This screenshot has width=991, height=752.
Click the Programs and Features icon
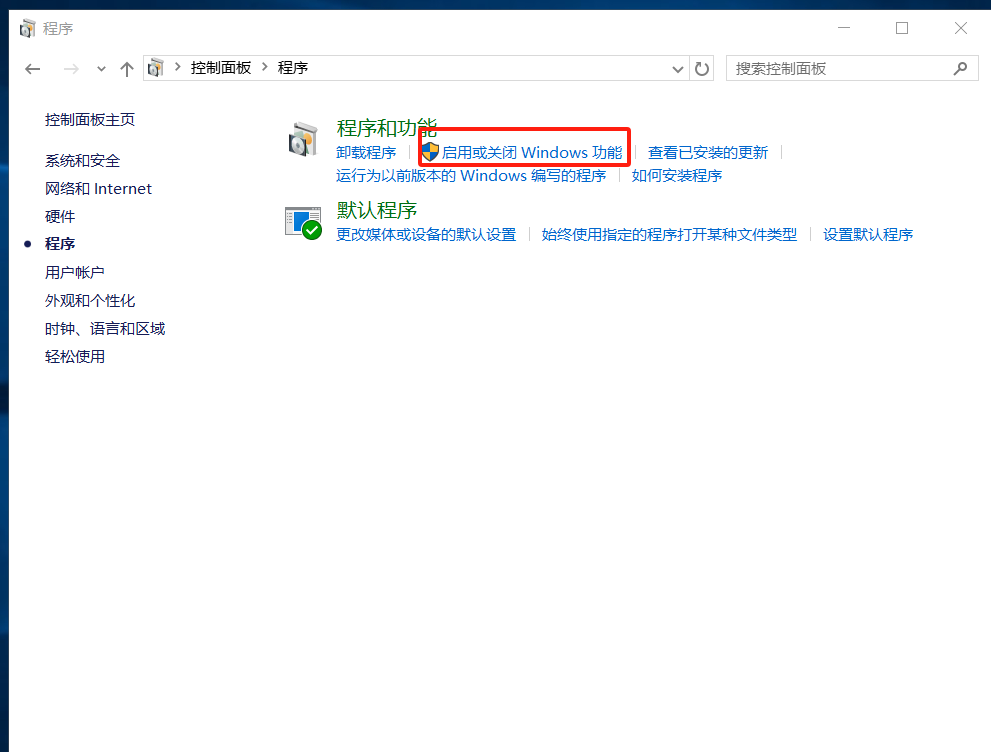tap(303, 140)
